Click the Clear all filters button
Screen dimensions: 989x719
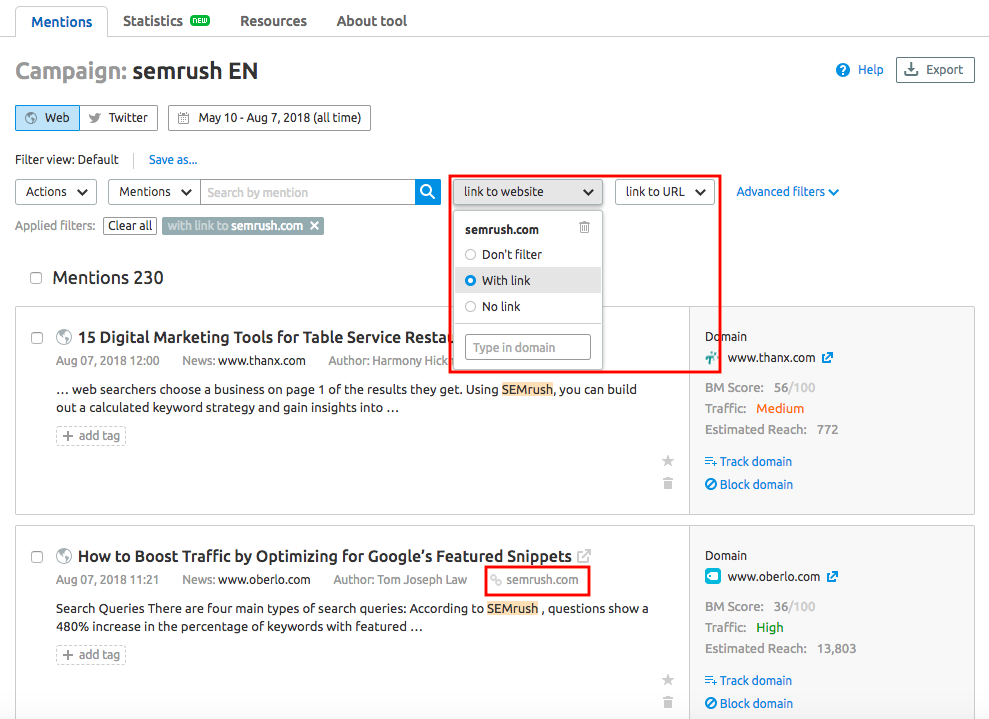130,226
